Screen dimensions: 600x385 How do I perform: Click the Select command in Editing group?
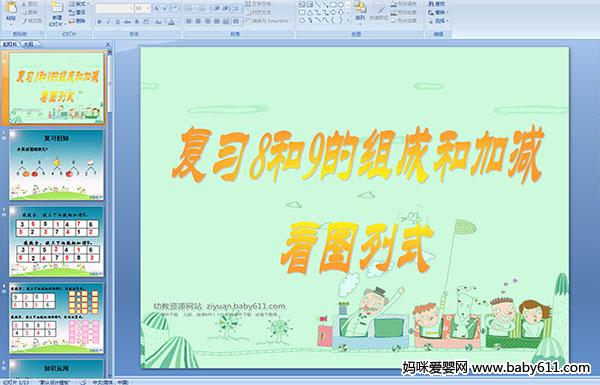tap(438, 21)
